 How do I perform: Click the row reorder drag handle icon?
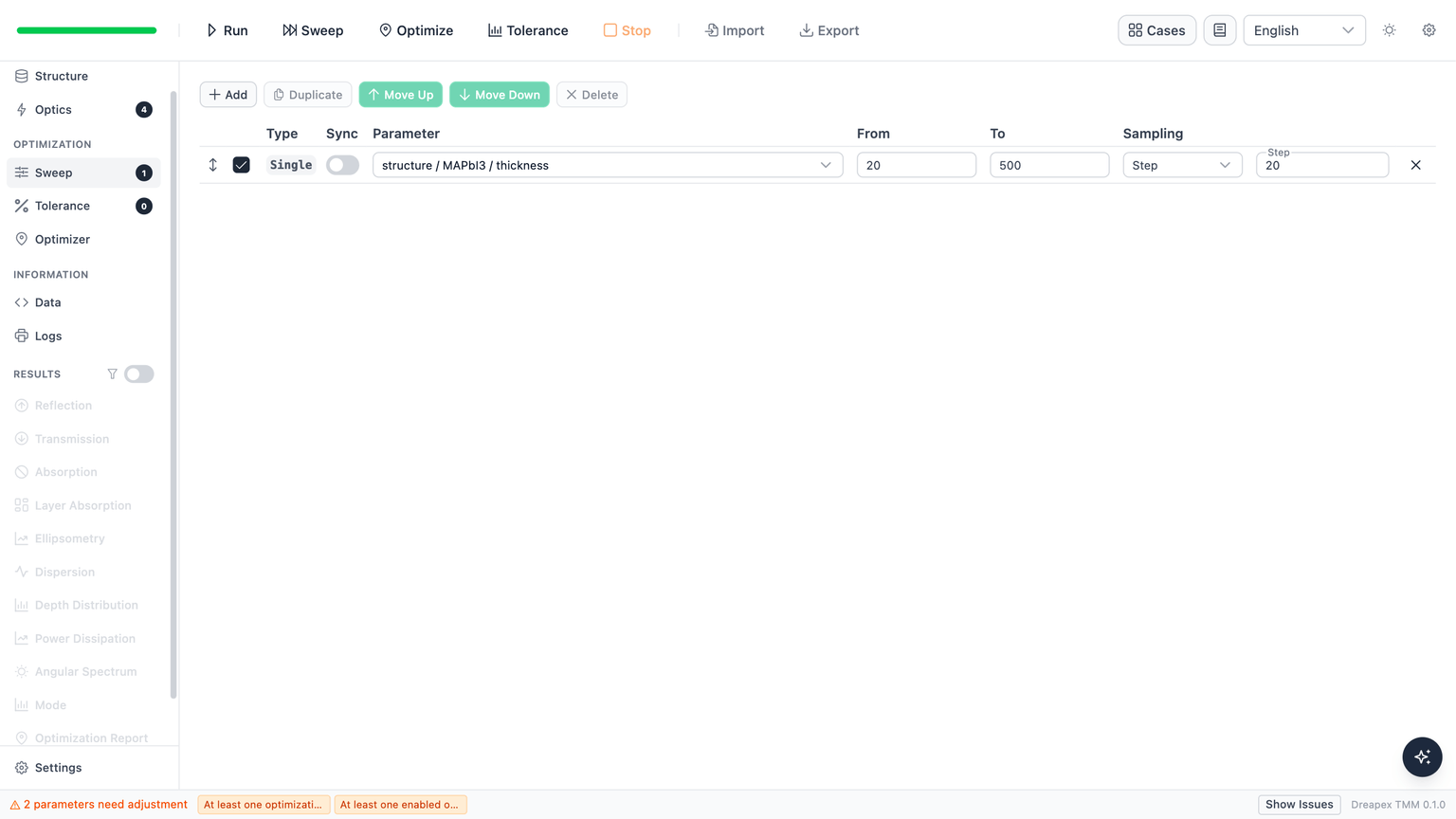[213, 165]
